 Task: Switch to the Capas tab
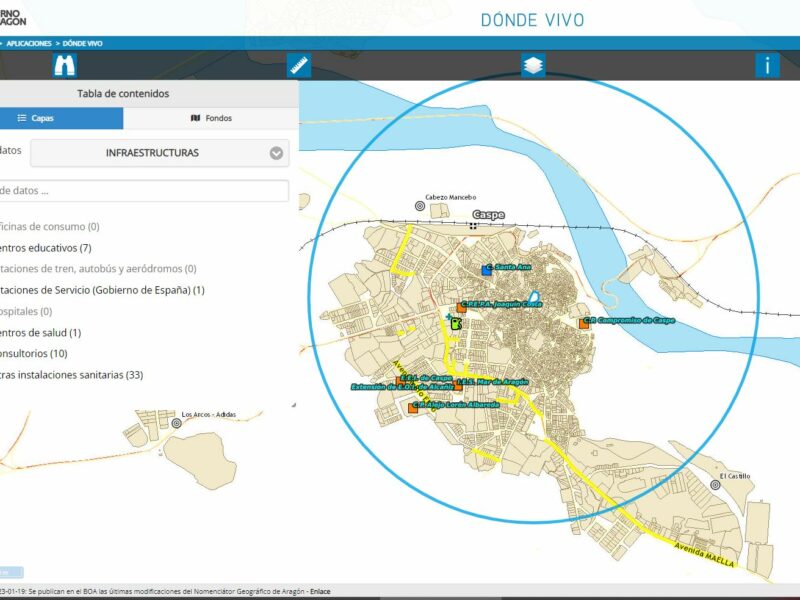click(60, 118)
